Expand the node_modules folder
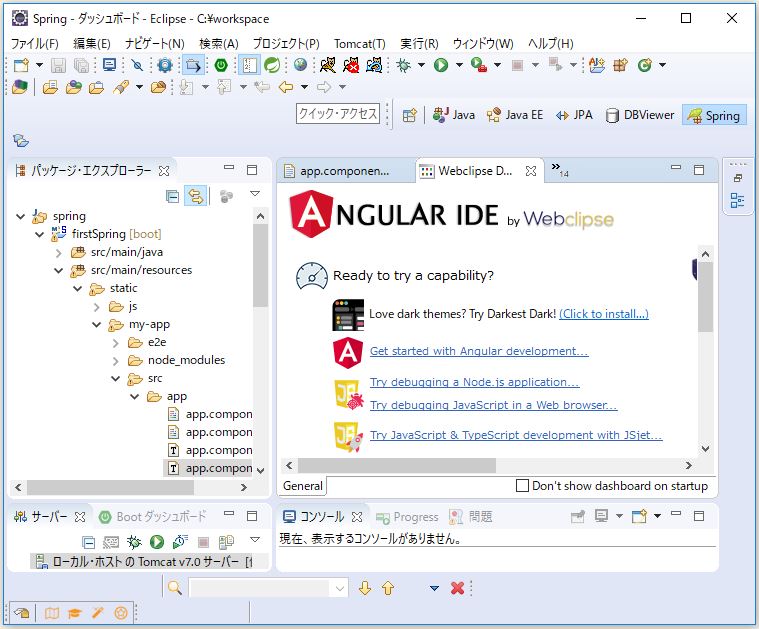Screen dimensions: 759x629 115,361
